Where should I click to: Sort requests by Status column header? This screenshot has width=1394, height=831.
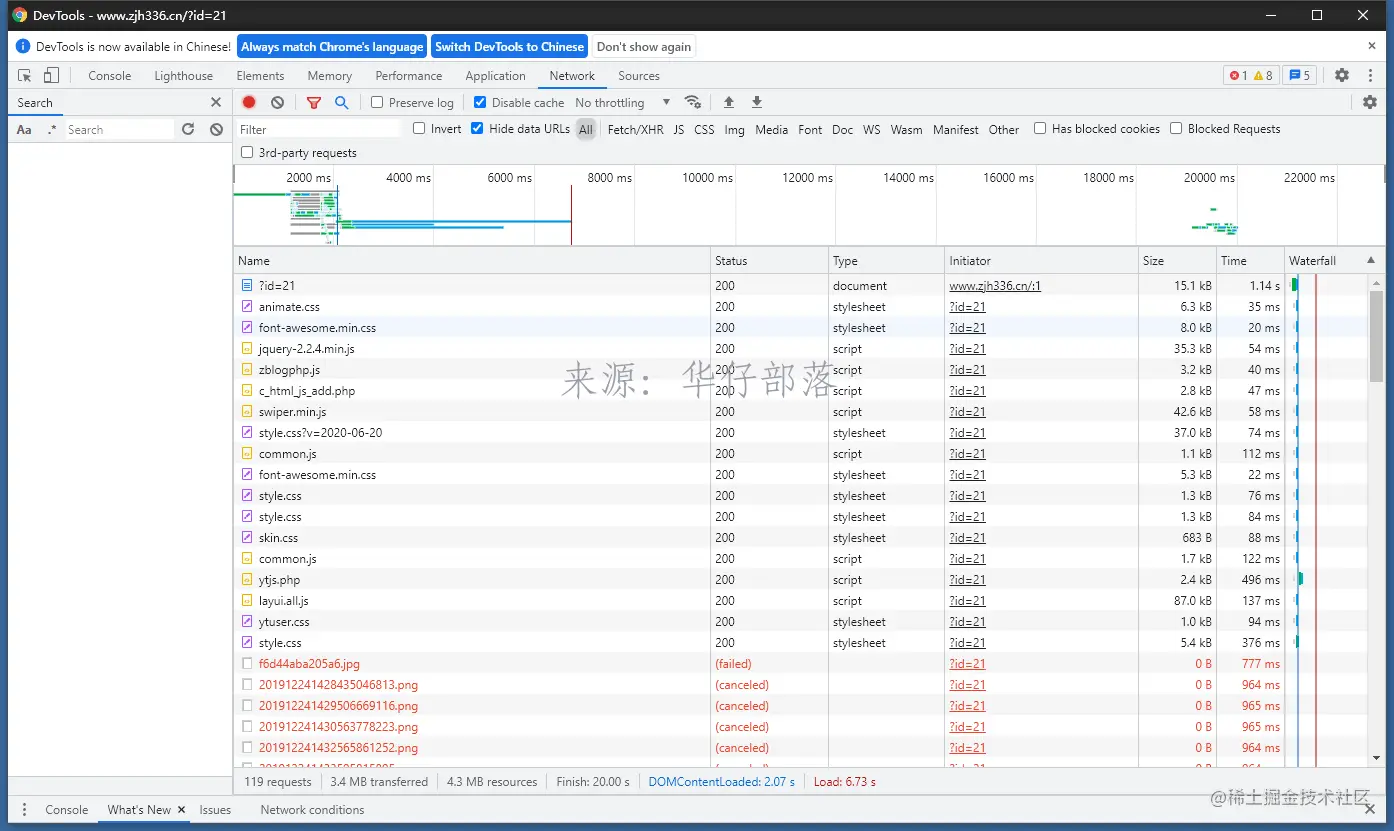(770, 261)
